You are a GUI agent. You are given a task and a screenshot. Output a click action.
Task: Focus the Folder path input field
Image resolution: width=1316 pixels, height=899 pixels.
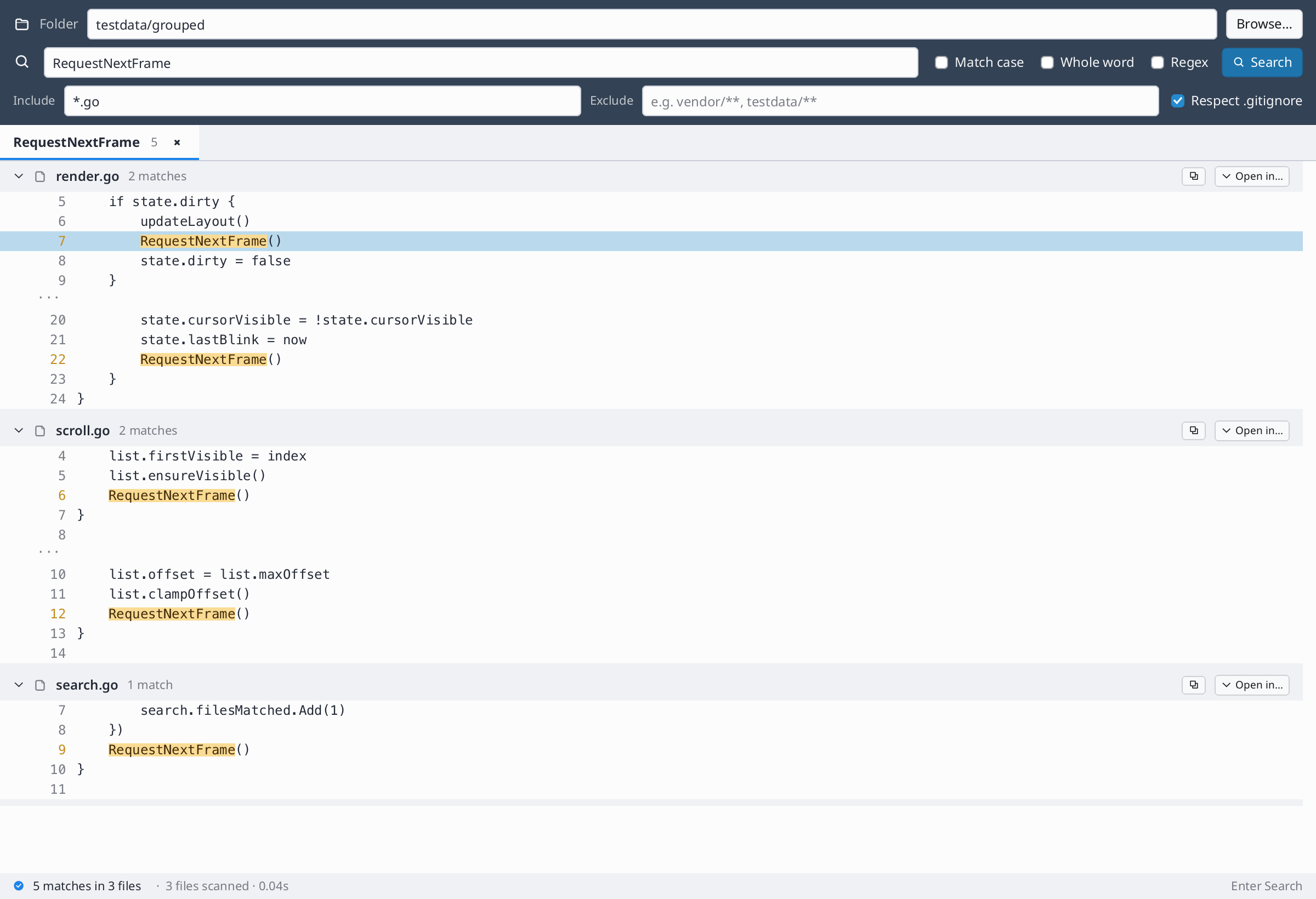coord(652,24)
